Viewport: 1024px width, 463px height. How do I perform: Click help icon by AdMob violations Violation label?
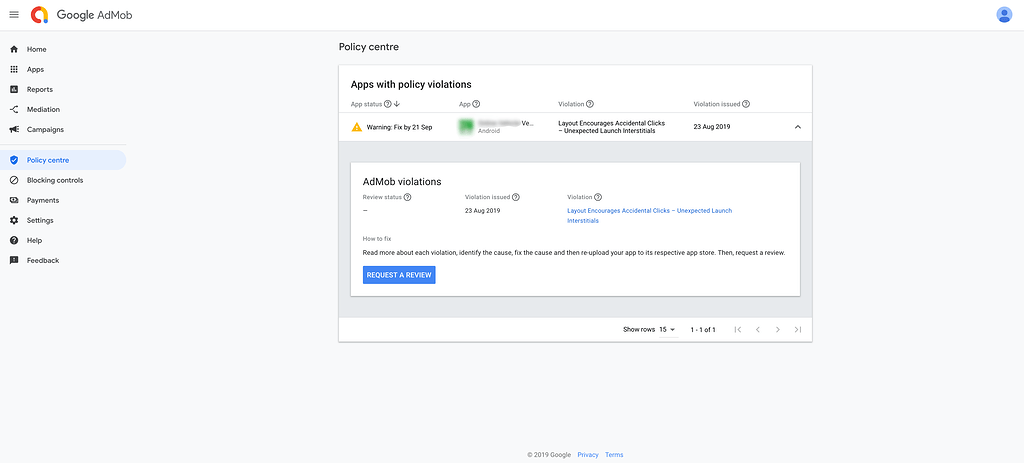pos(598,197)
